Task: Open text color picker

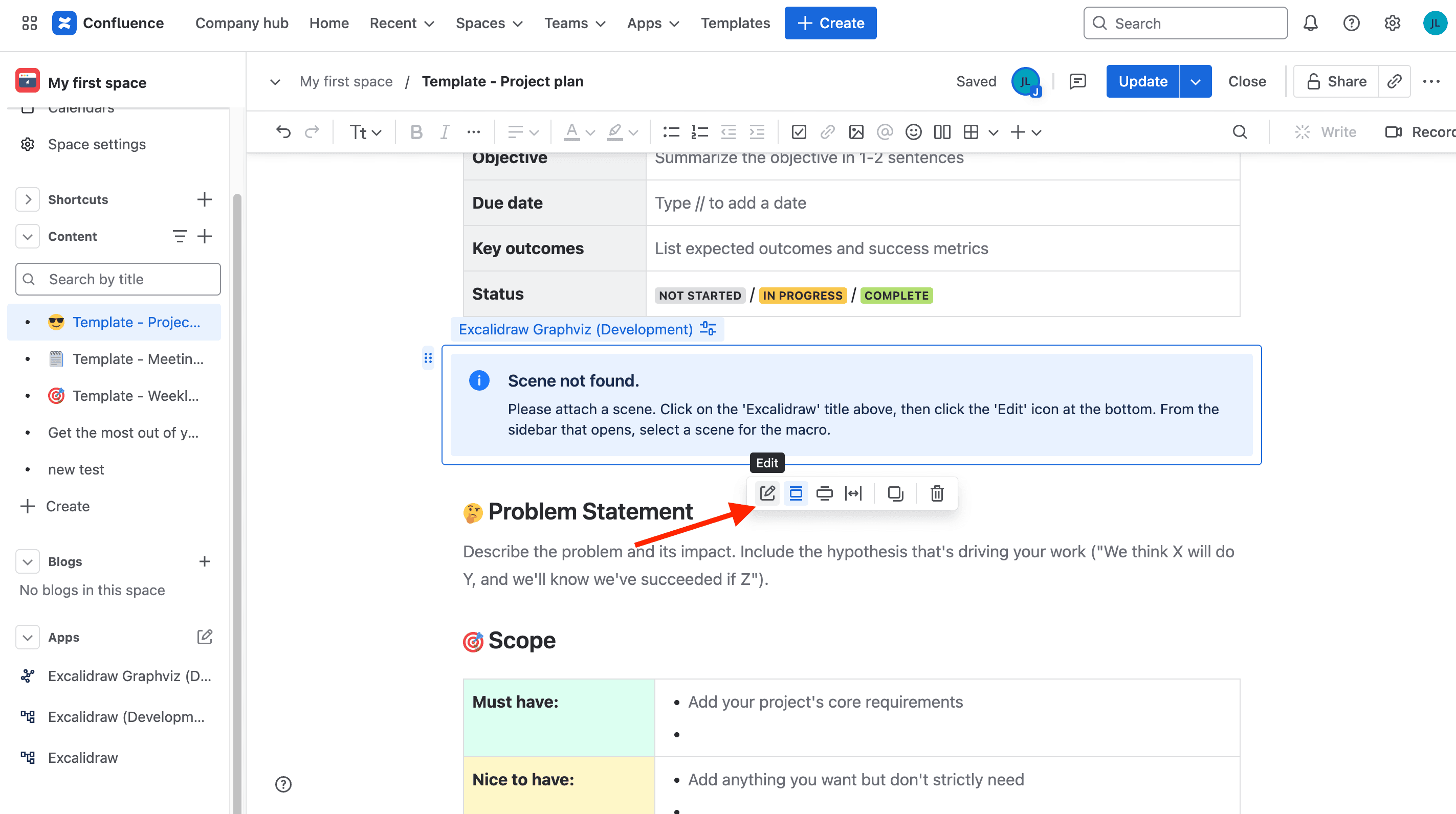Action: [x=579, y=132]
